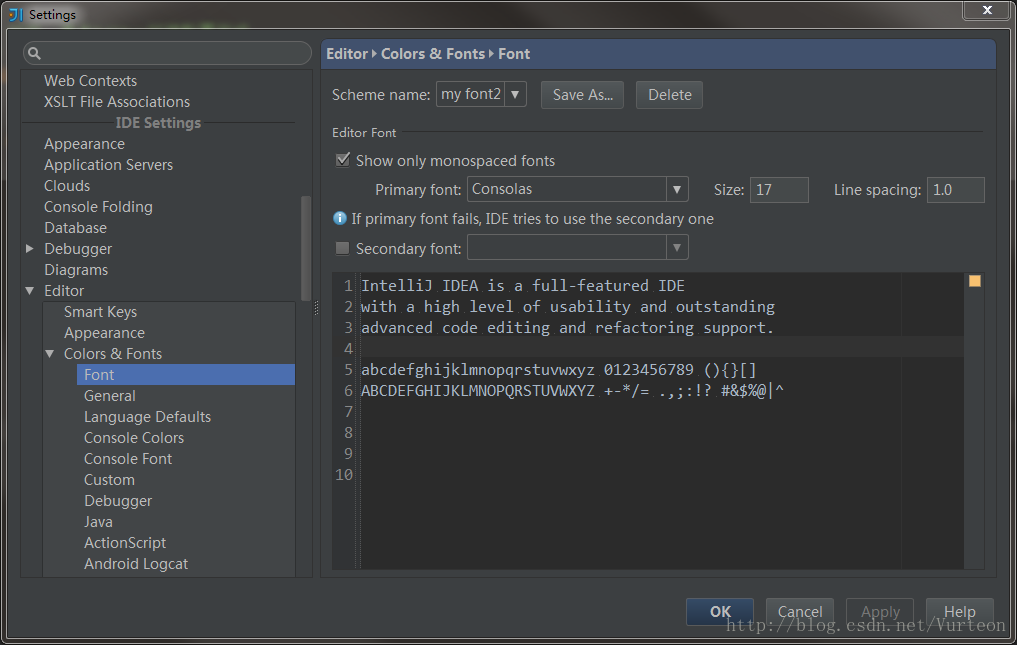Click the Help button
Viewport: 1017px width, 645px height.
(x=960, y=611)
